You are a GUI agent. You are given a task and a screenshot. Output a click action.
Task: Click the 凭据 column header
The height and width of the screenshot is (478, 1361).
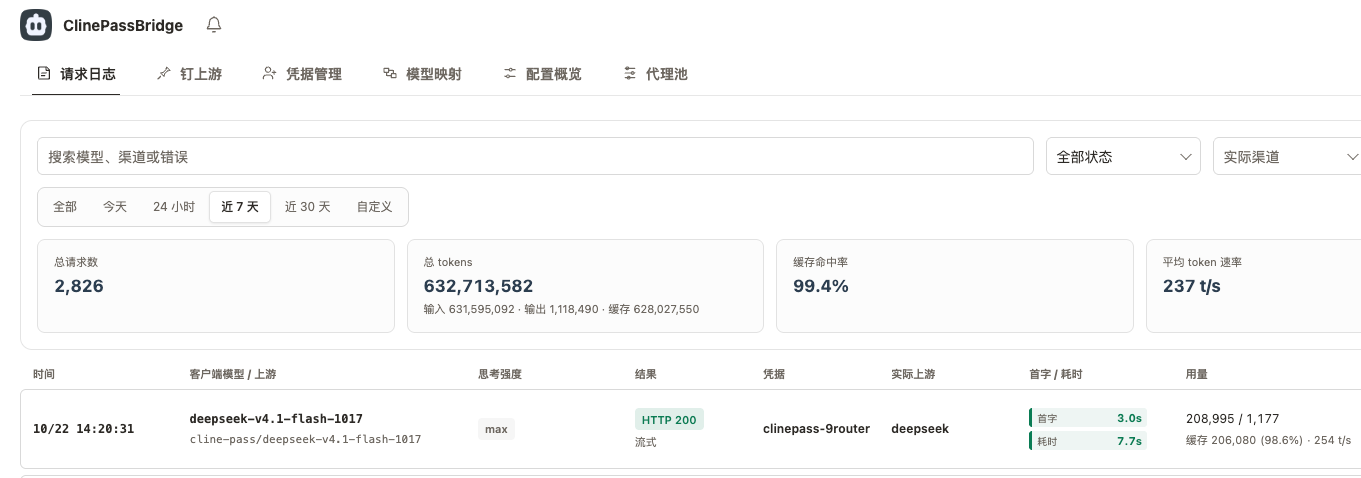pyautogui.click(x=774, y=374)
